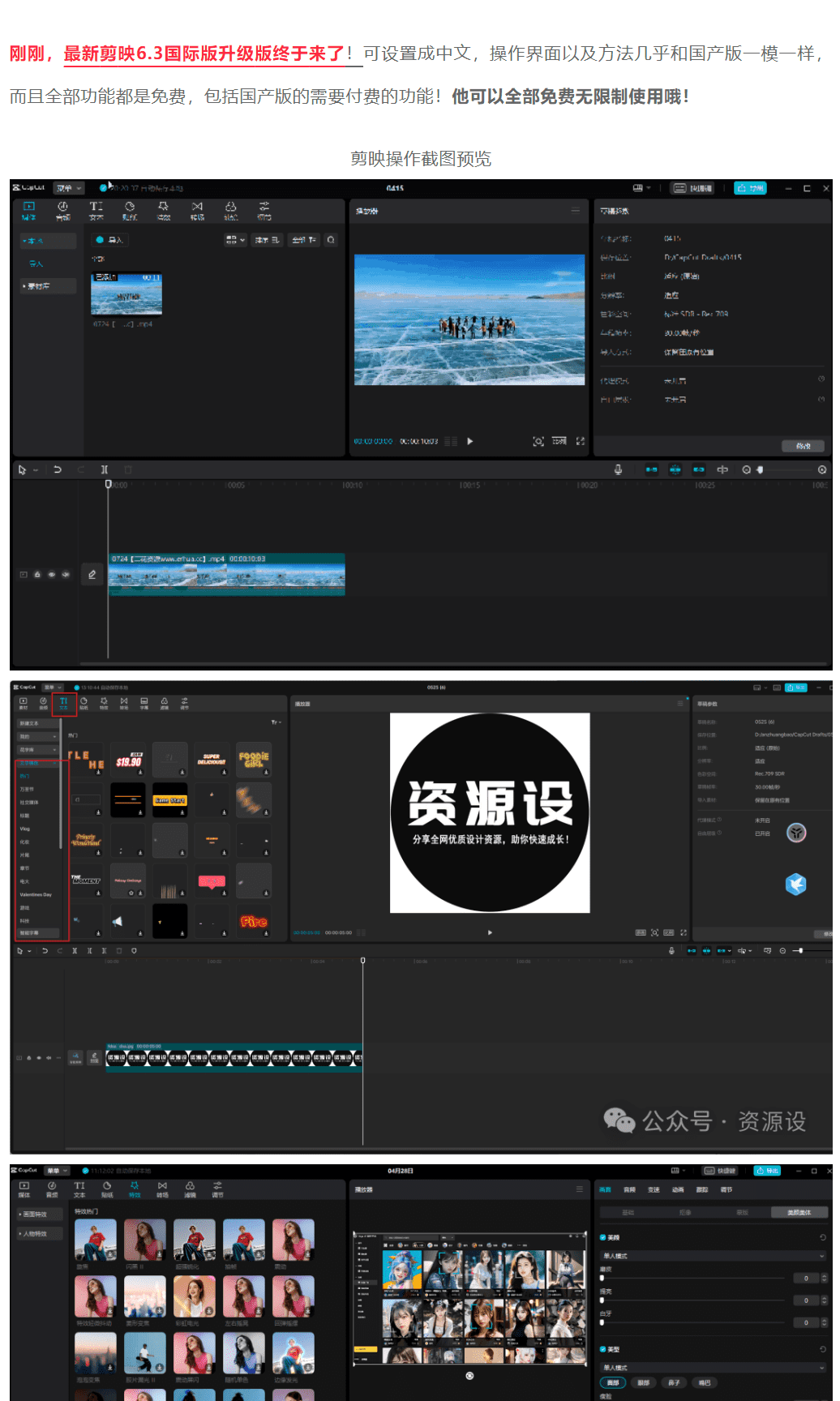Toggle preview-axis icon on first timeline toolbar

pos(722,469)
